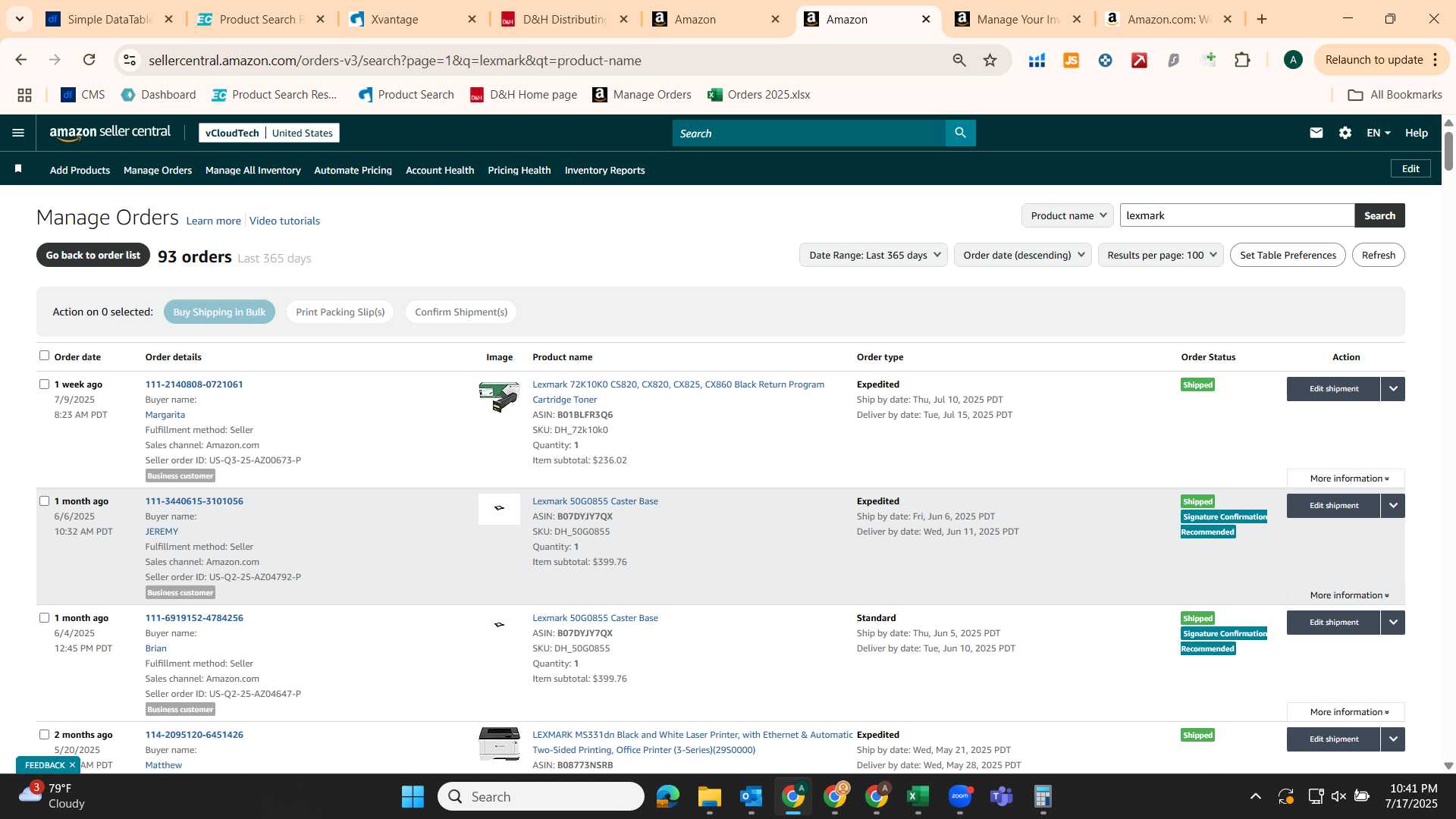Open the Add Products menu
1456x819 pixels.
click(80, 170)
